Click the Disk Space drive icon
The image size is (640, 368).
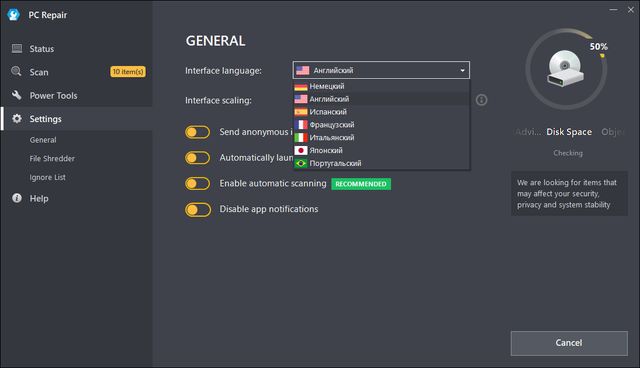click(x=565, y=68)
